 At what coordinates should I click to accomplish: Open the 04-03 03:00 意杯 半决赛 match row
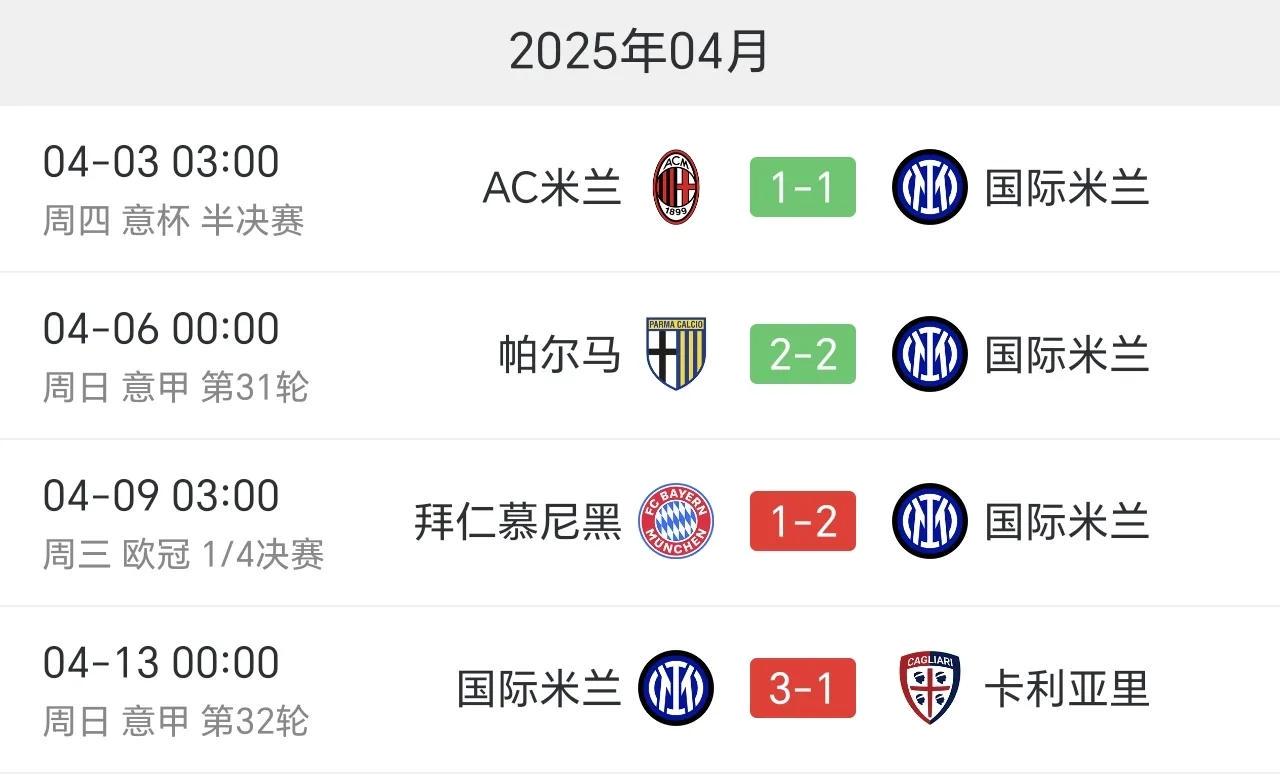tap(640, 188)
